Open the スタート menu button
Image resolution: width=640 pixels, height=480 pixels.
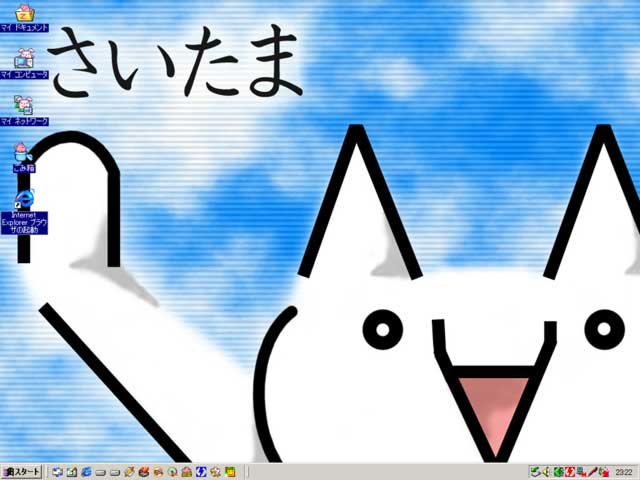21,471
